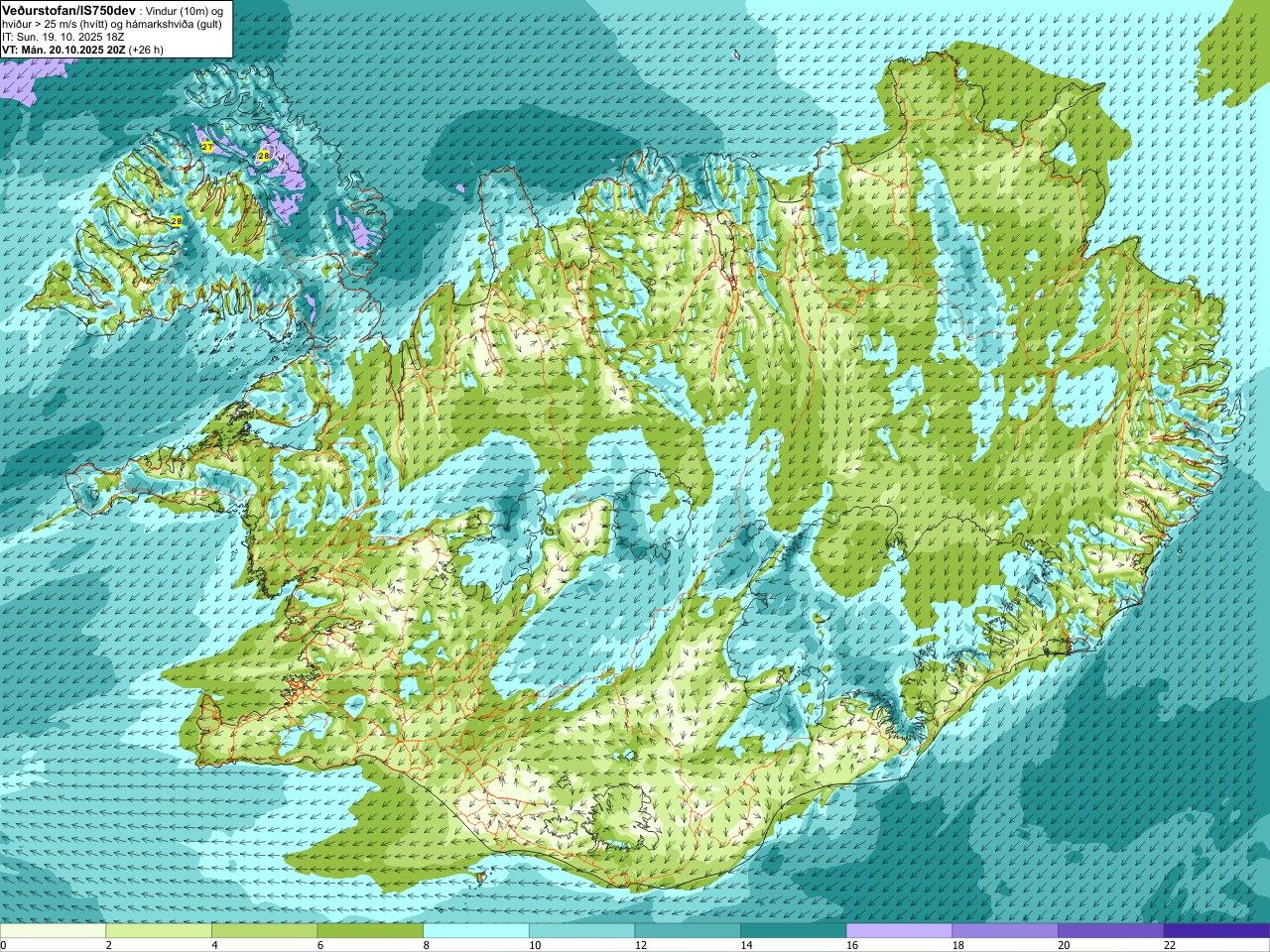Select the medium purple 18–20 m/s legend swatch
Viewport: 1270px width, 952px height.
click(x=1005, y=931)
